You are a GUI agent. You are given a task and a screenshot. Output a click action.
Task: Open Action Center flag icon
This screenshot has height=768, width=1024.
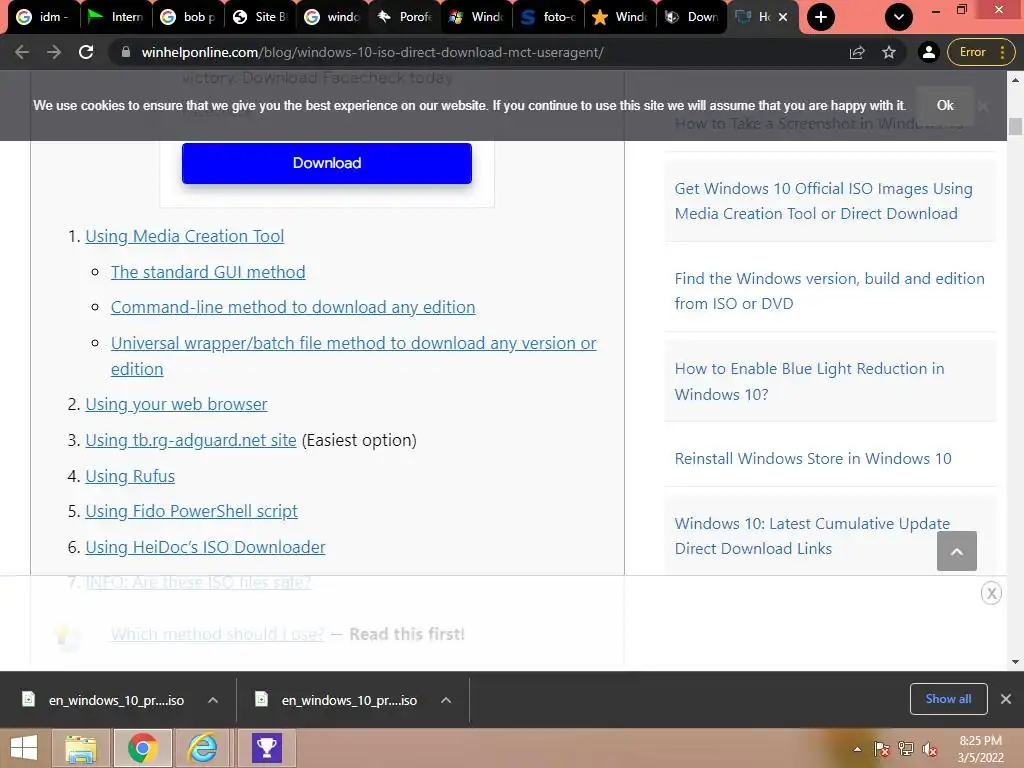pos(882,749)
